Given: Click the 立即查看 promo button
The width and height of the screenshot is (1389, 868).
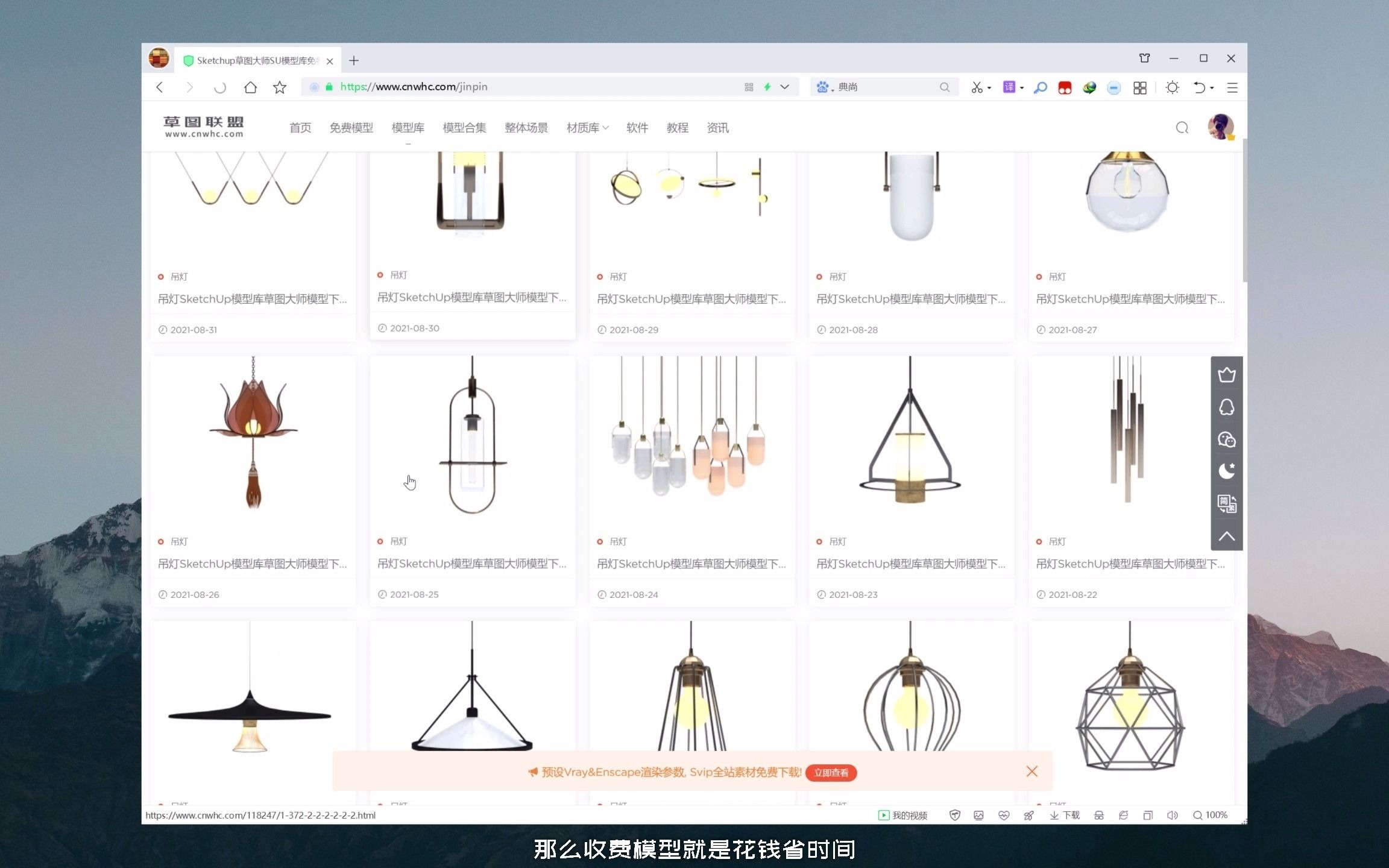Looking at the screenshot, I should pyautogui.click(x=831, y=773).
